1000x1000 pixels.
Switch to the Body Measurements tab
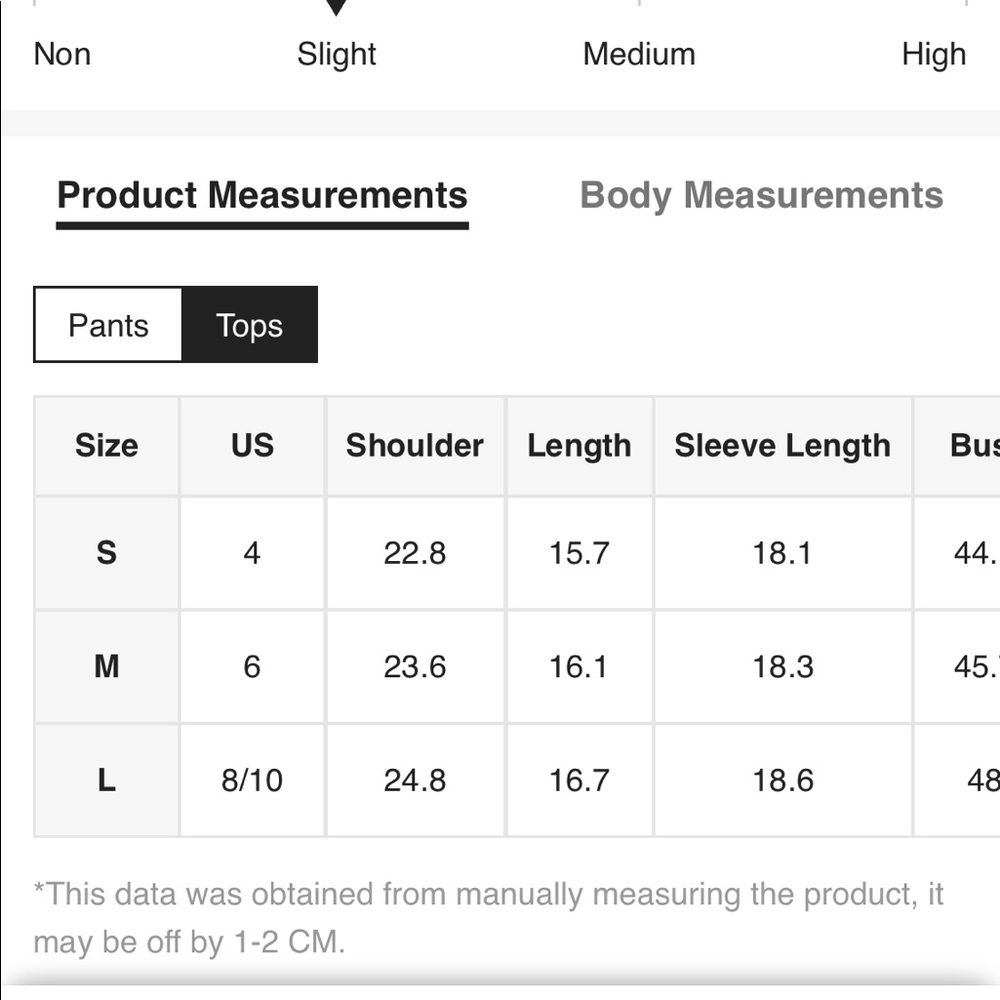[x=761, y=195]
